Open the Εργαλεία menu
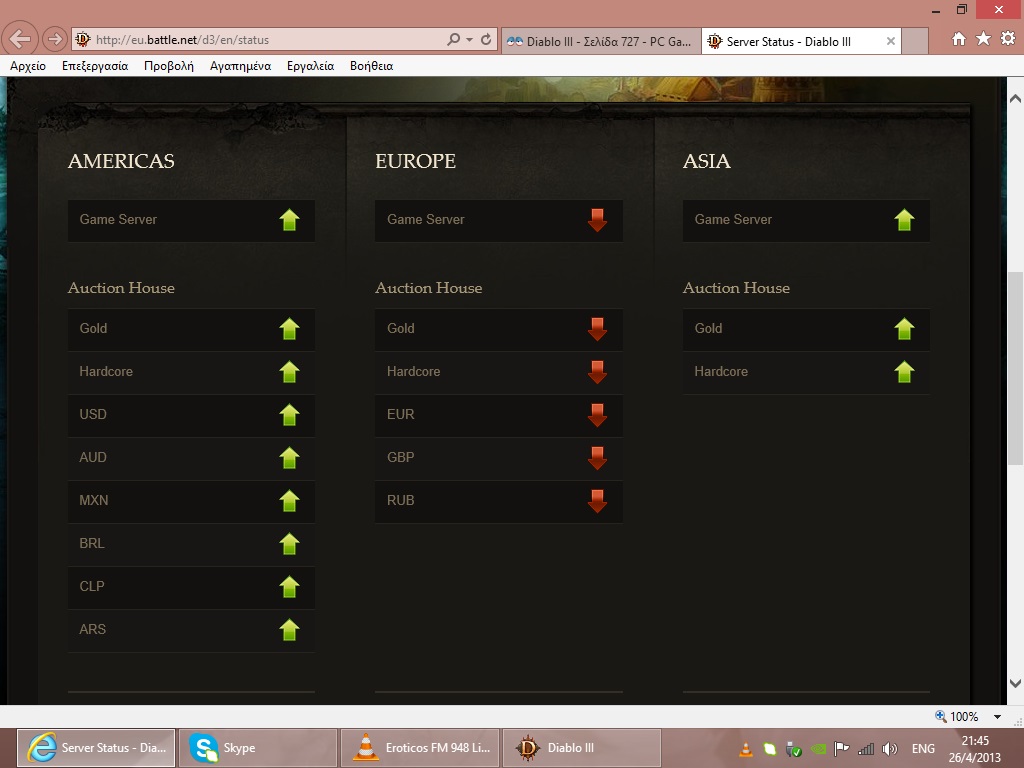The height and width of the screenshot is (768, 1024). [x=310, y=66]
